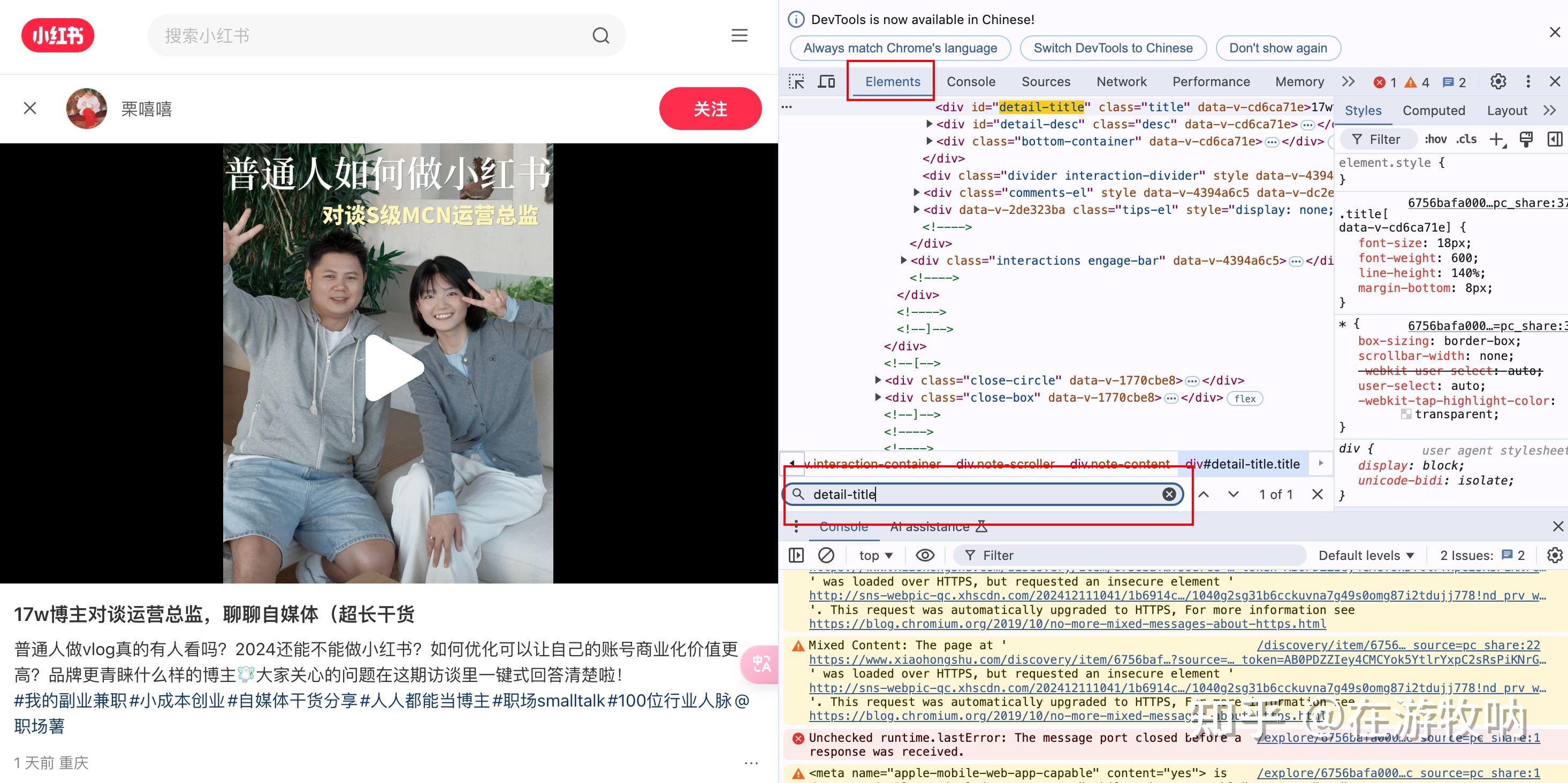The height and width of the screenshot is (783, 1568).
Task: Add a new style rule with the plus icon
Action: point(1497,139)
